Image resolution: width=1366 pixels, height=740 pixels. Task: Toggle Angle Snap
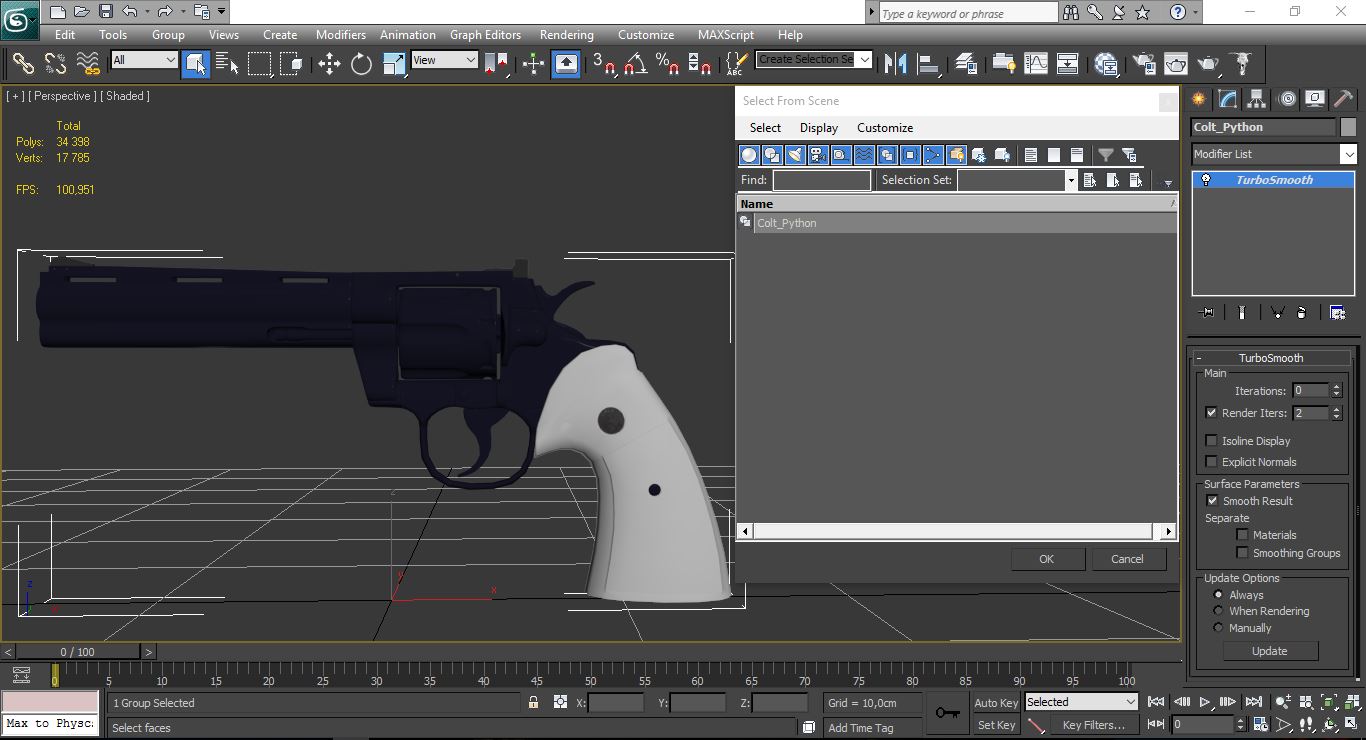tap(636, 64)
